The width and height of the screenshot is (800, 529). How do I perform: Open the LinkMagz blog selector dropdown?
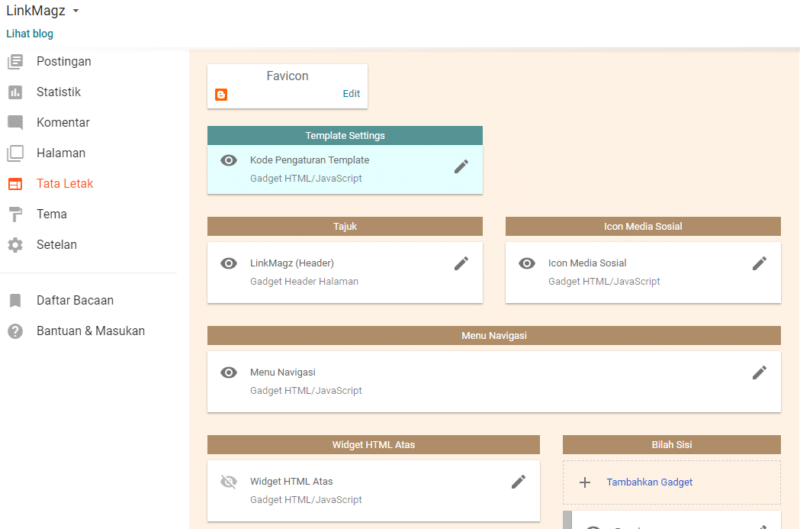75,11
